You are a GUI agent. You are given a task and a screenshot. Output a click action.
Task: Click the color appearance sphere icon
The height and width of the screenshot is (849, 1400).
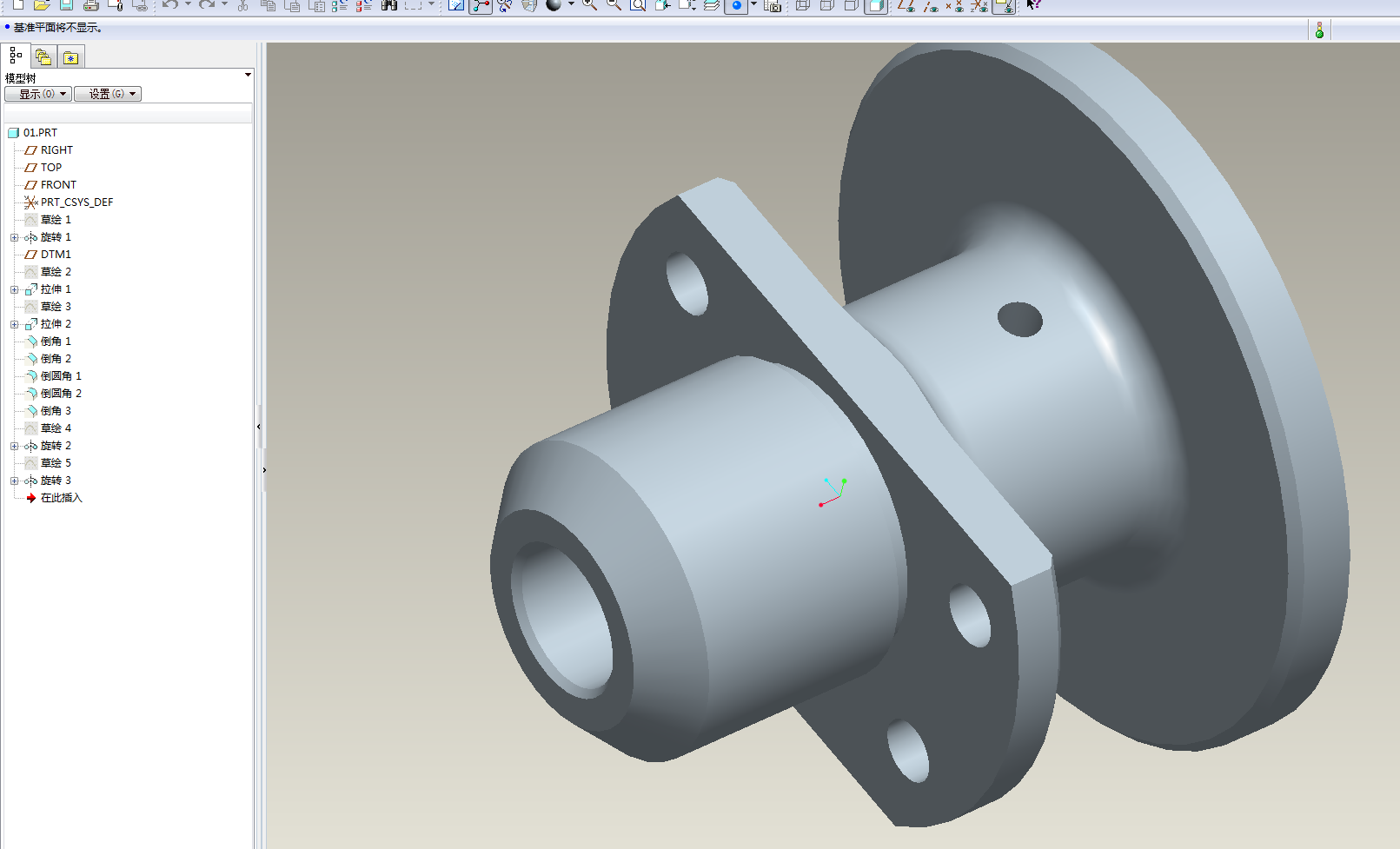pyautogui.click(x=553, y=5)
